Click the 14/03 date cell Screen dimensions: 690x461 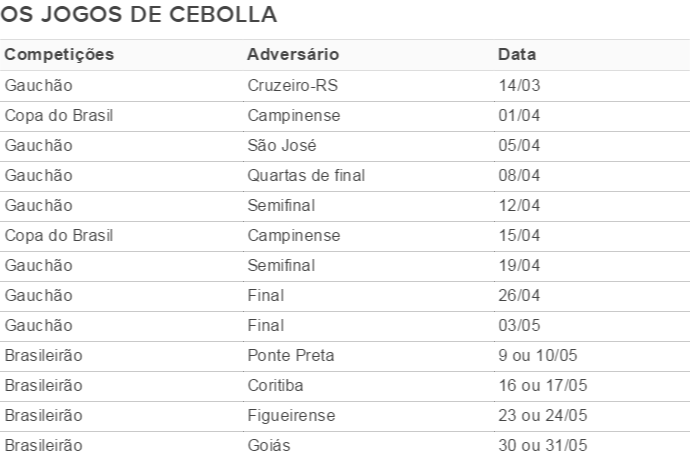pyautogui.click(x=519, y=85)
